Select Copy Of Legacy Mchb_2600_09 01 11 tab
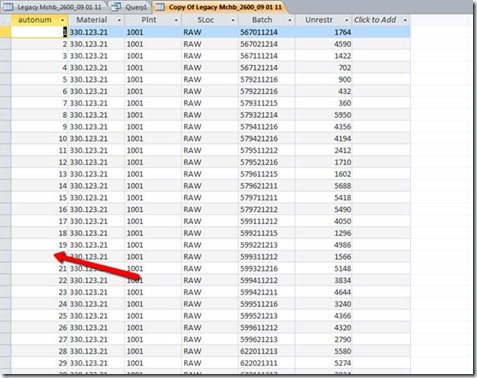Screen dimensions: 477x378 pos(220,7)
